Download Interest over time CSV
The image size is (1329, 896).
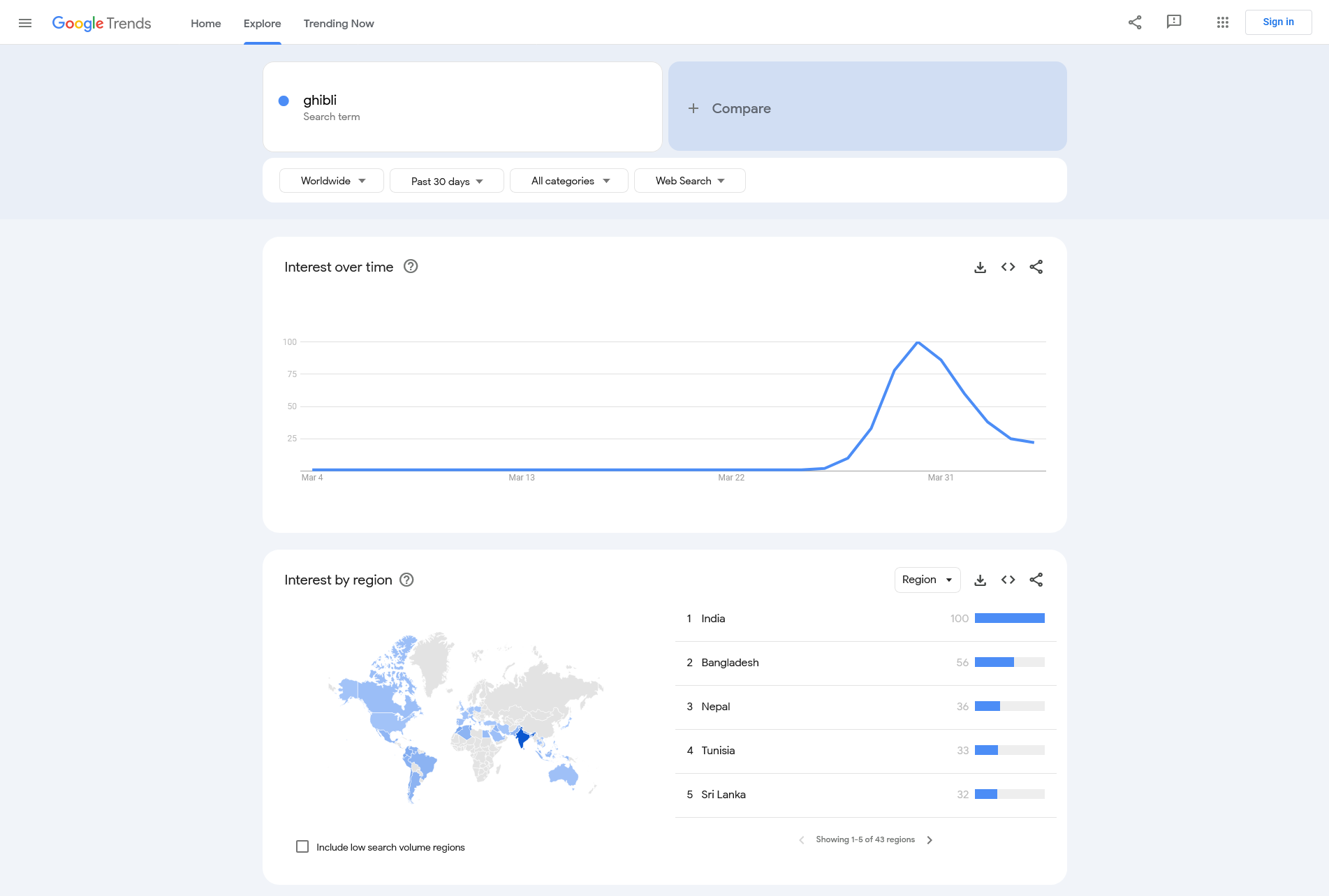point(981,267)
